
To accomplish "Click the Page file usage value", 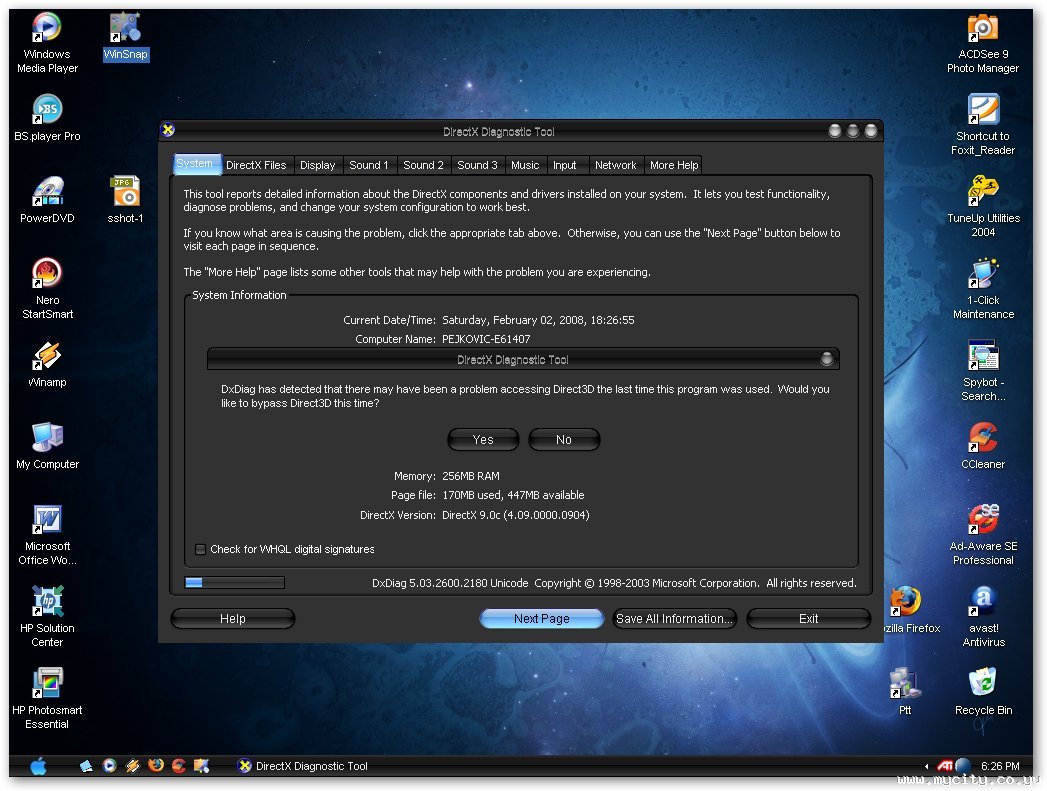I will click(513, 495).
